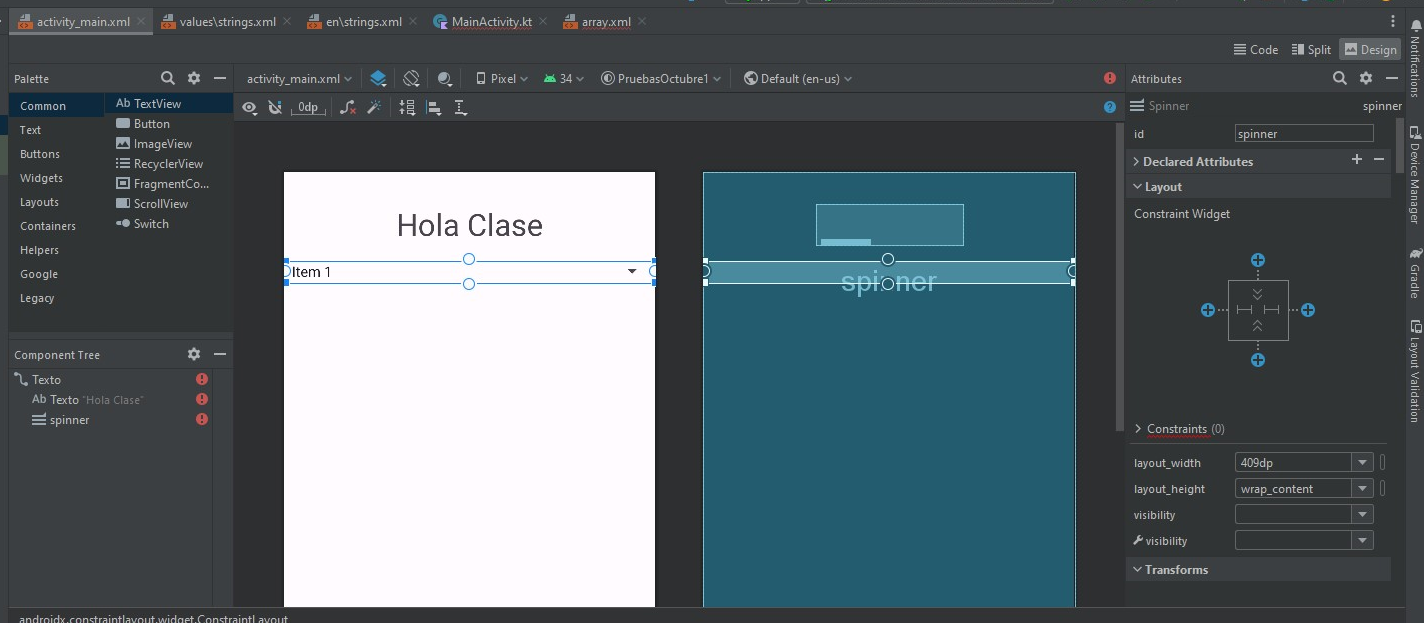Open the Align options icon
Screen dimensions: 1424x623
[434, 107]
